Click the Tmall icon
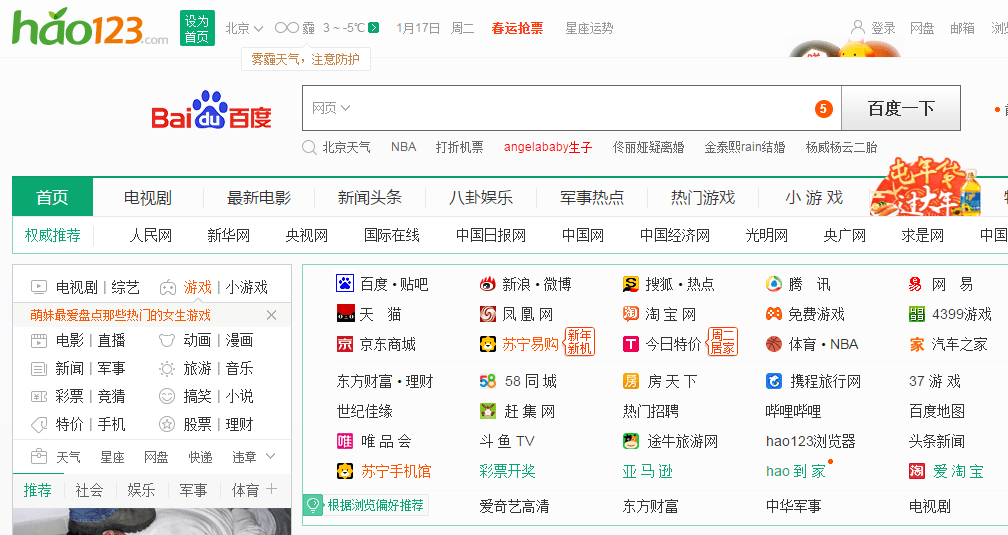This screenshot has width=1008, height=535. pyautogui.click(x=345, y=314)
